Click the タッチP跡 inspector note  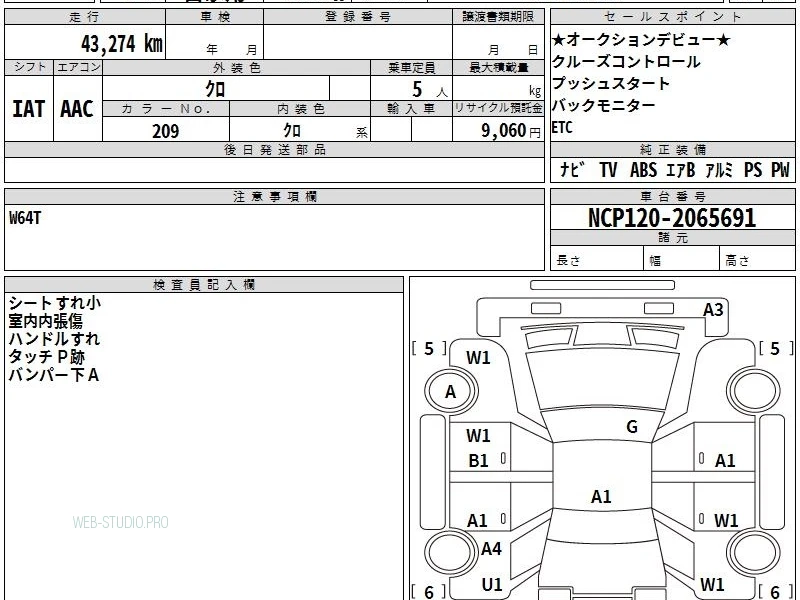[x=46, y=357]
